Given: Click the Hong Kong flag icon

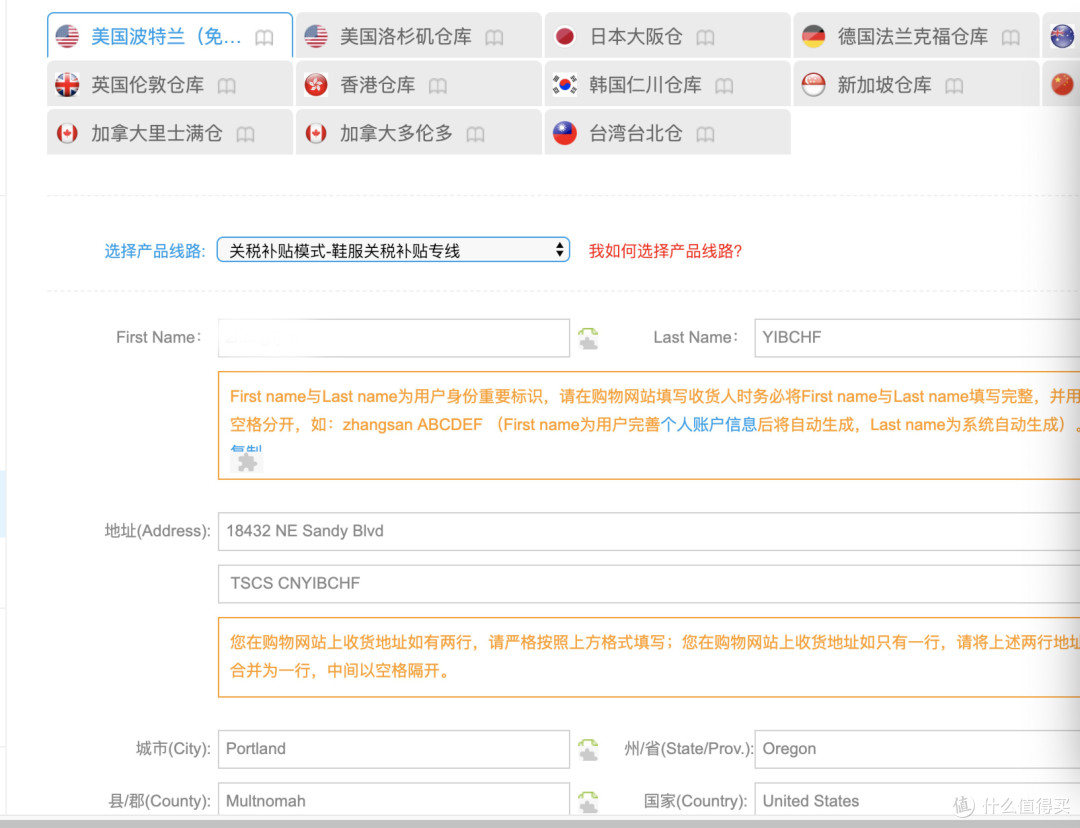Looking at the screenshot, I should 316,85.
